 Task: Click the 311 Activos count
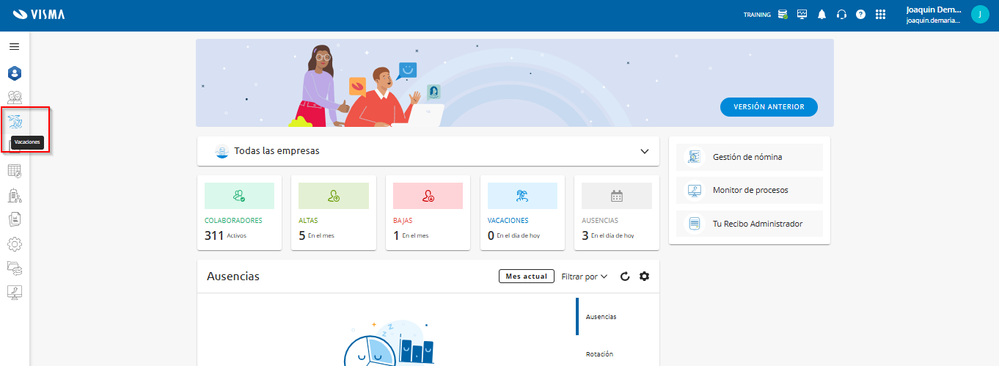pos(225,235)
